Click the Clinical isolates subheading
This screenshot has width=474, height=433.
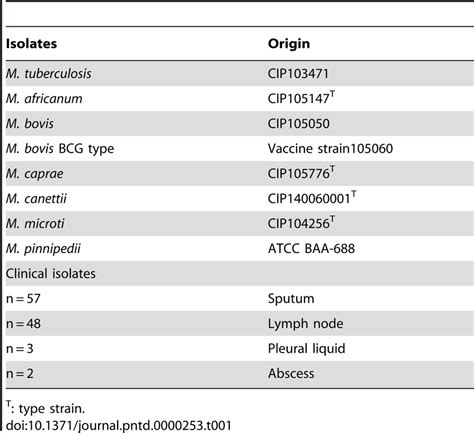click(51, 274)
